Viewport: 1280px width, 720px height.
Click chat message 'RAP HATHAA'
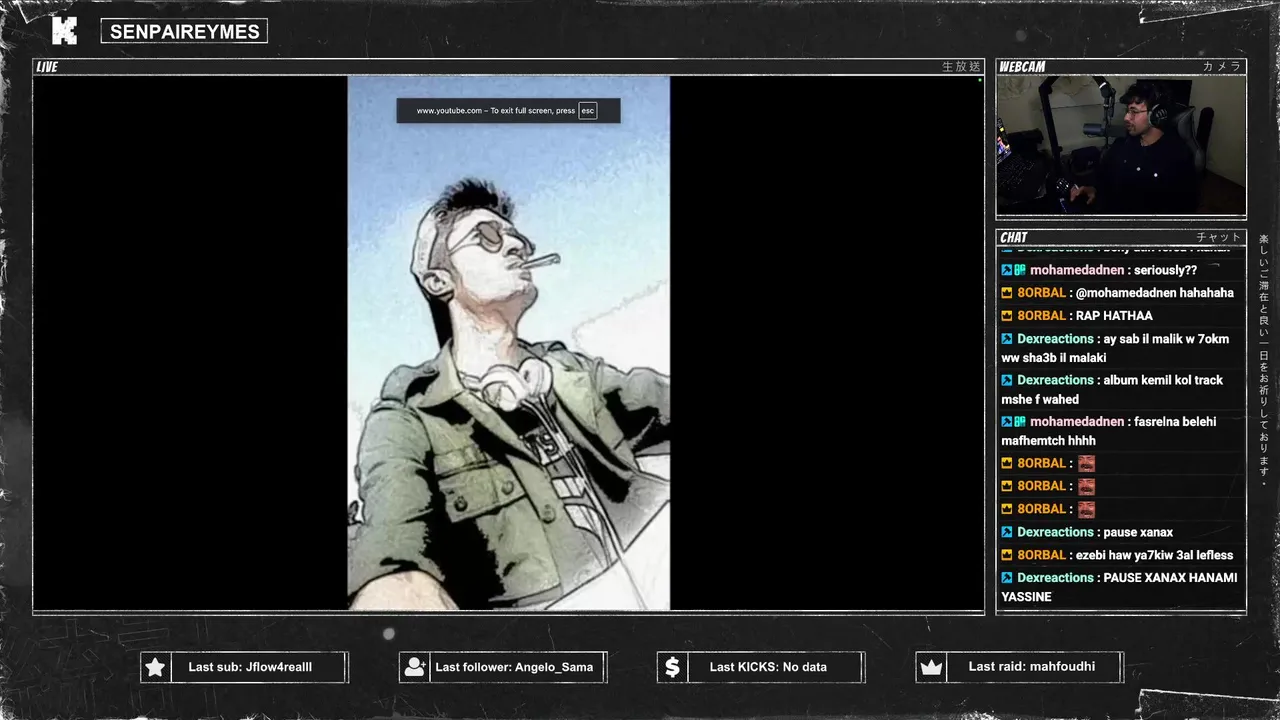1114,316
